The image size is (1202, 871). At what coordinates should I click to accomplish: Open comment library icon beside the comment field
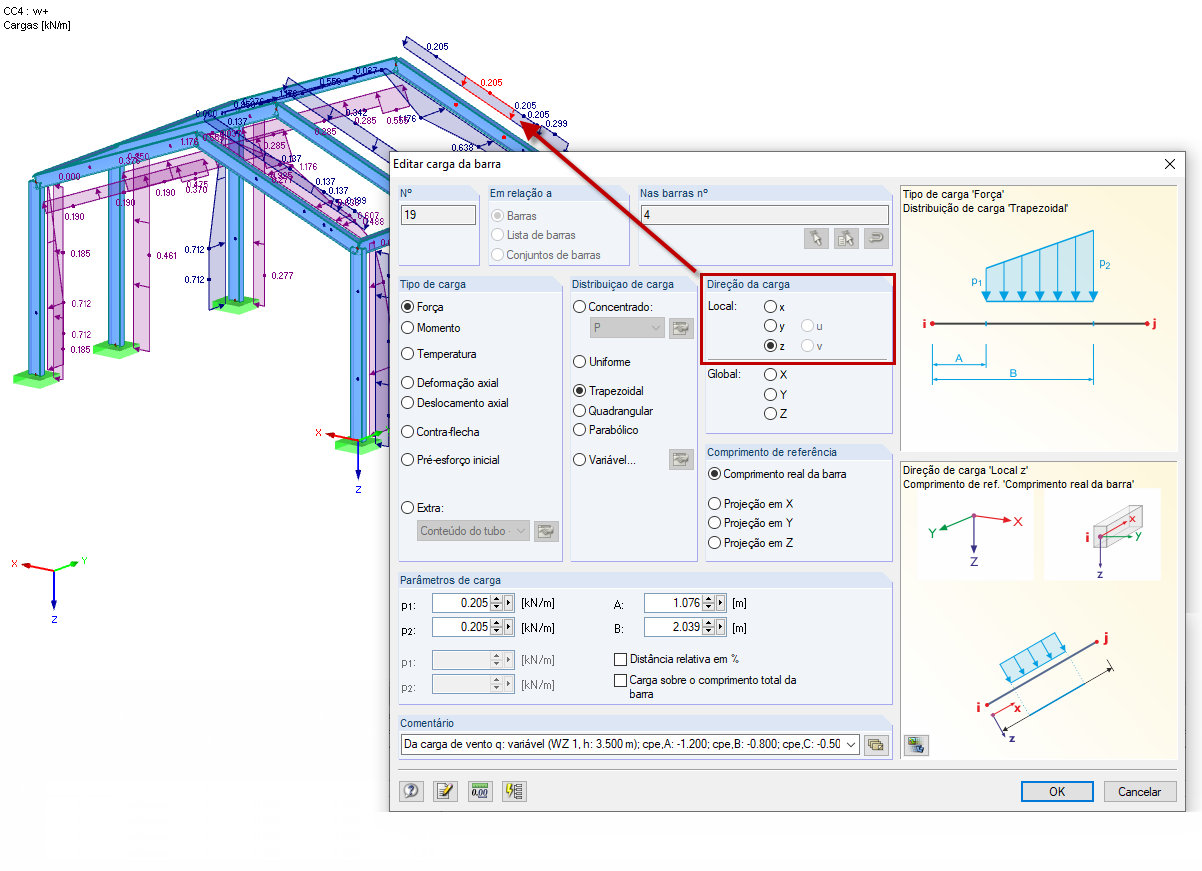click(876, 744)
